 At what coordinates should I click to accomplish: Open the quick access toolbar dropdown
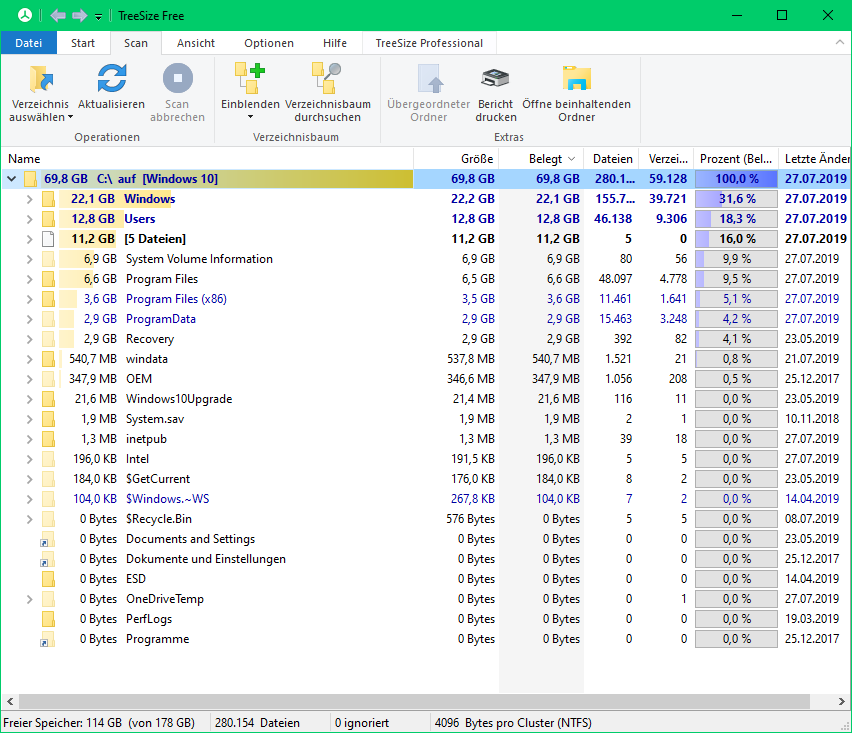pyautogui.click(x=98, y=16)
